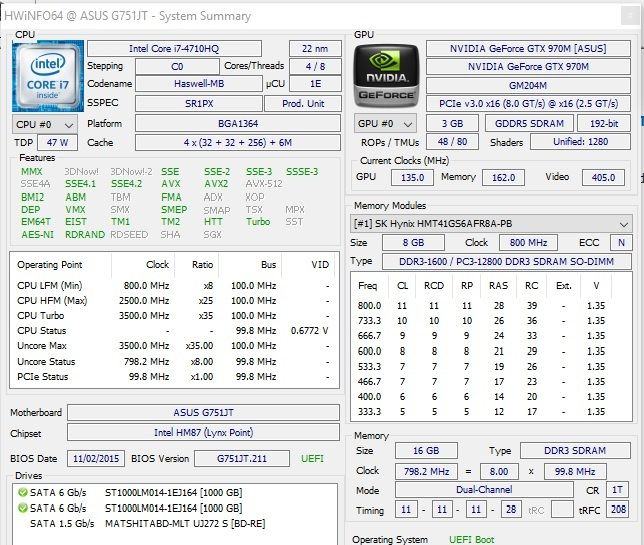The image size is (644, 545).
Task: Select the CPU LFM (Min) row
Action: click(174, 285)
